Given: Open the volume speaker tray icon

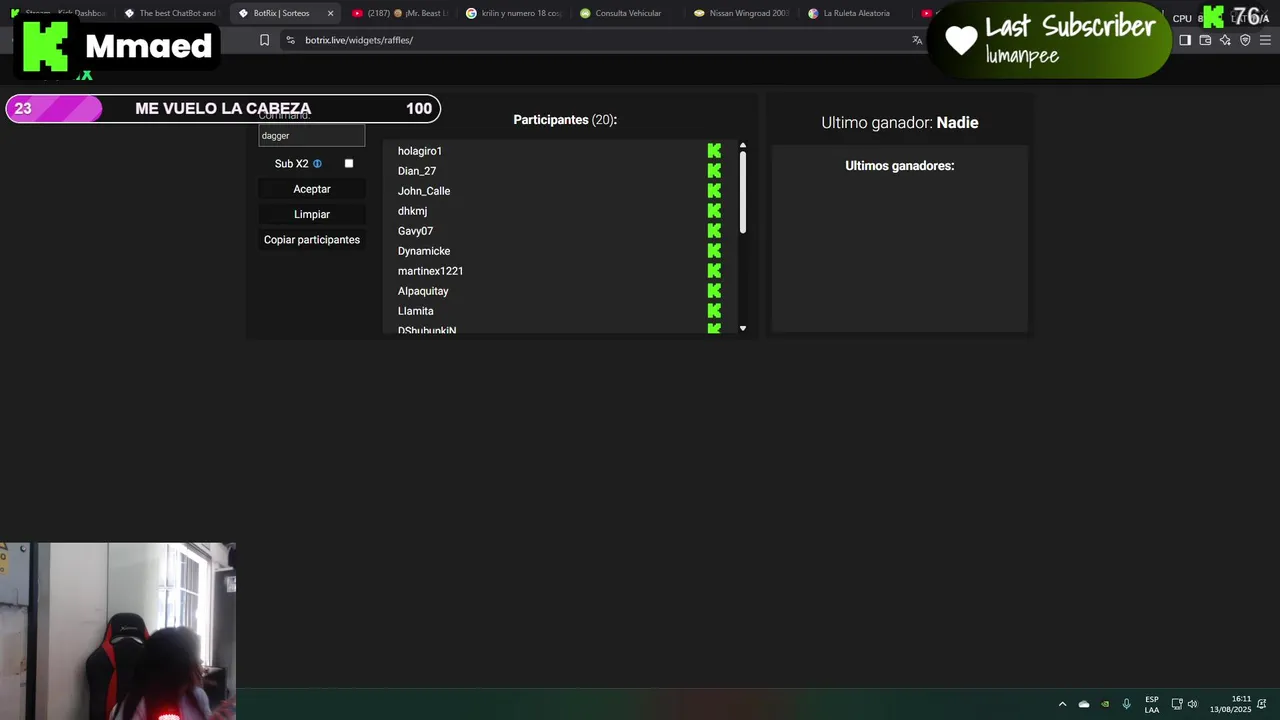Looking at the screenshot, I should click(1192, 704).
